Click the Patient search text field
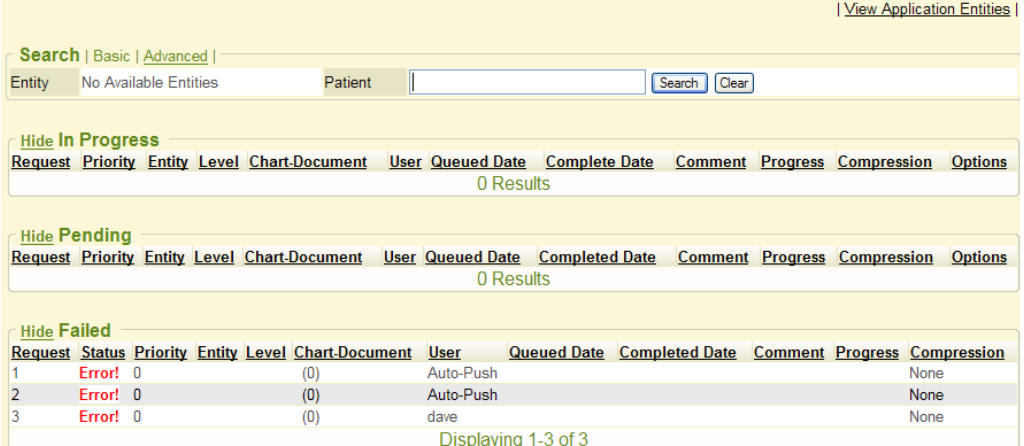Screen dimensions: 1024x446 pyautogui.click(x=527, y=83)
